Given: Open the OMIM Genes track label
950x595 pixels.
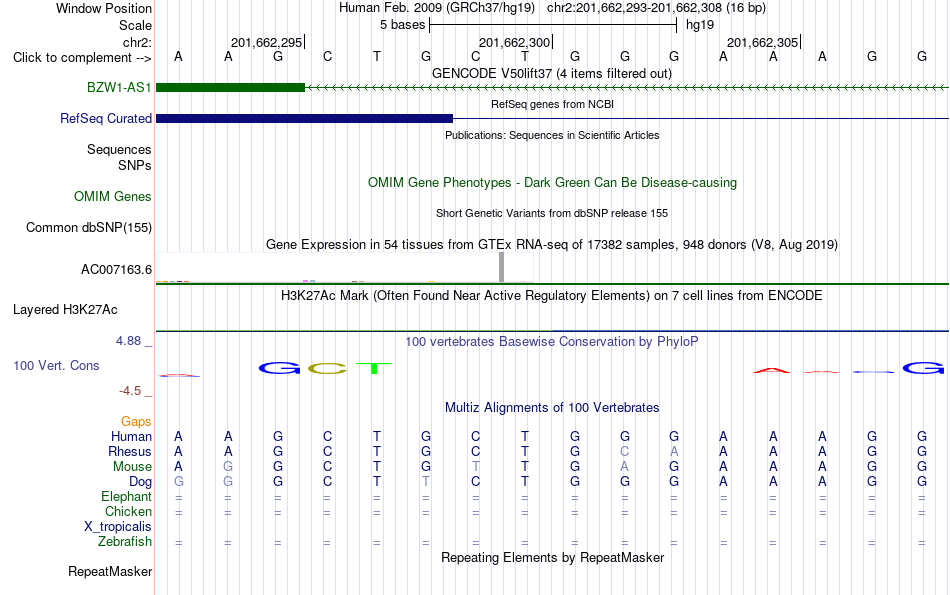Looking at the screenshot, I should point(112,196).
